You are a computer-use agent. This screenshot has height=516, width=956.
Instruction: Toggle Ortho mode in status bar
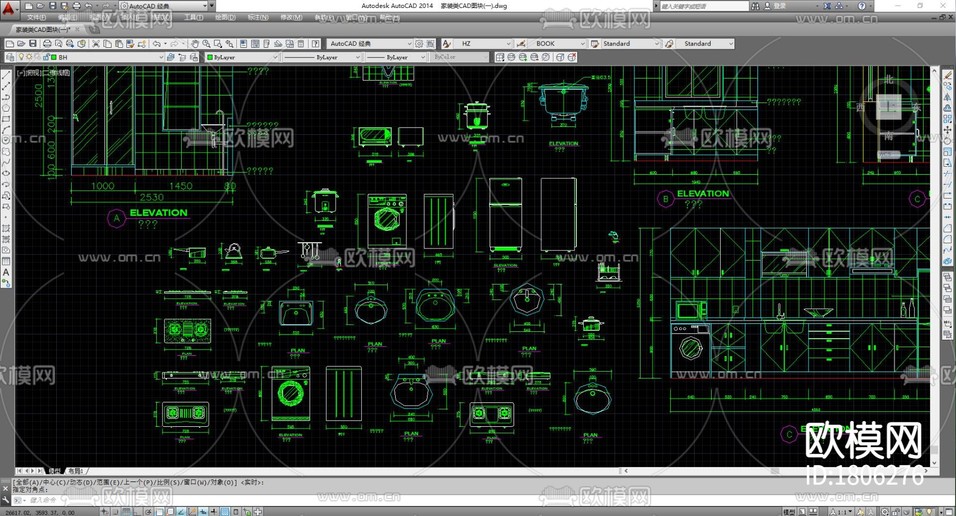point(137,512)
